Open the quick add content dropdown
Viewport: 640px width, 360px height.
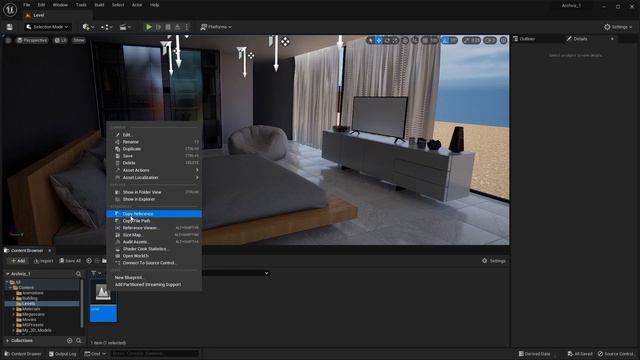tap(88, 27)
